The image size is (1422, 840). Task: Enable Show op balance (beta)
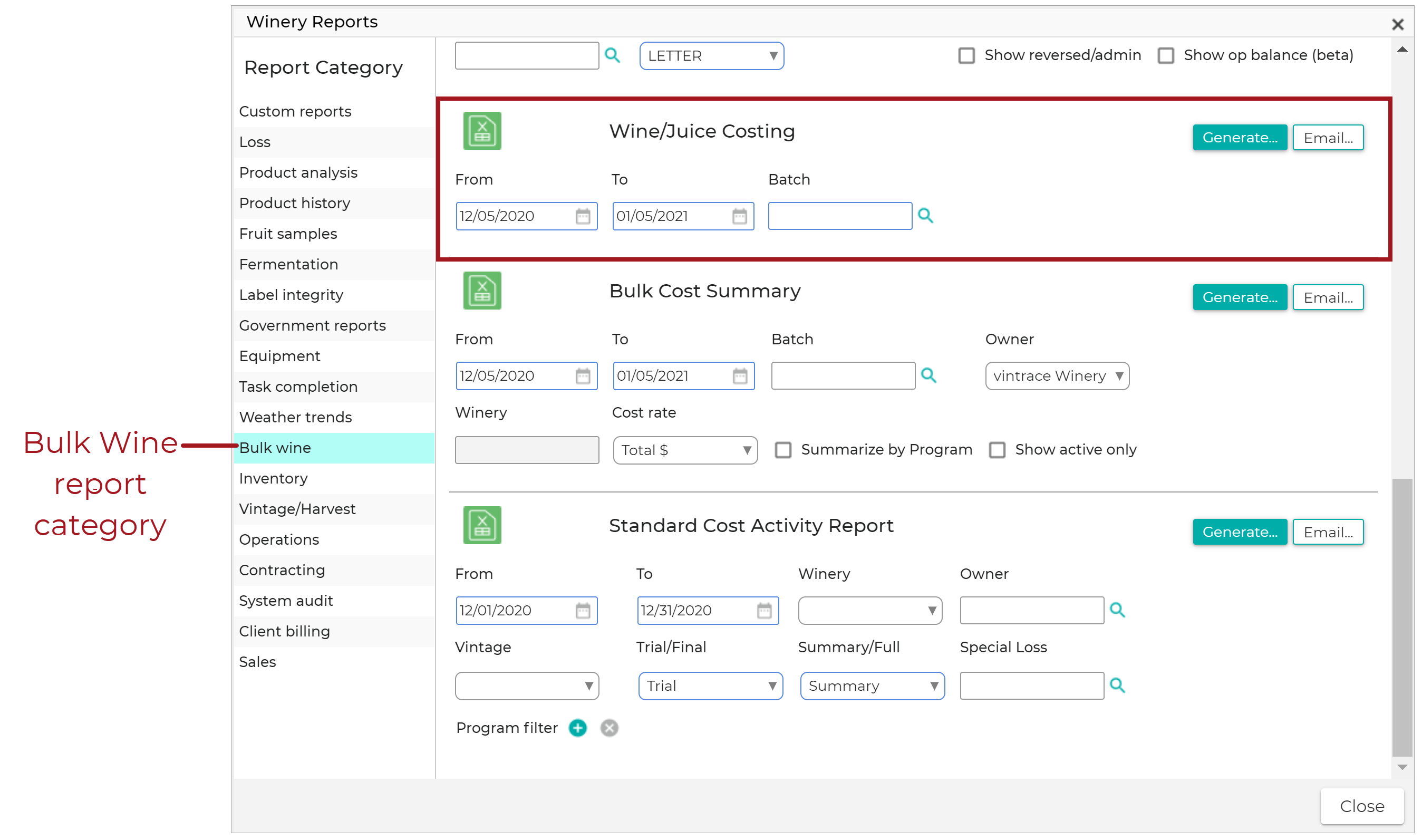click(x=1165, y=55)
